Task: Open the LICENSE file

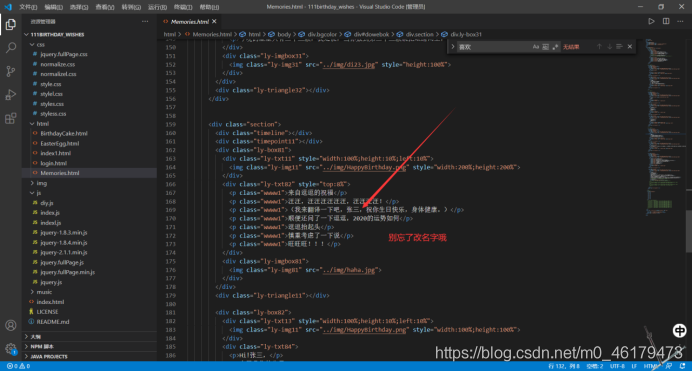Action: (47, 312)
